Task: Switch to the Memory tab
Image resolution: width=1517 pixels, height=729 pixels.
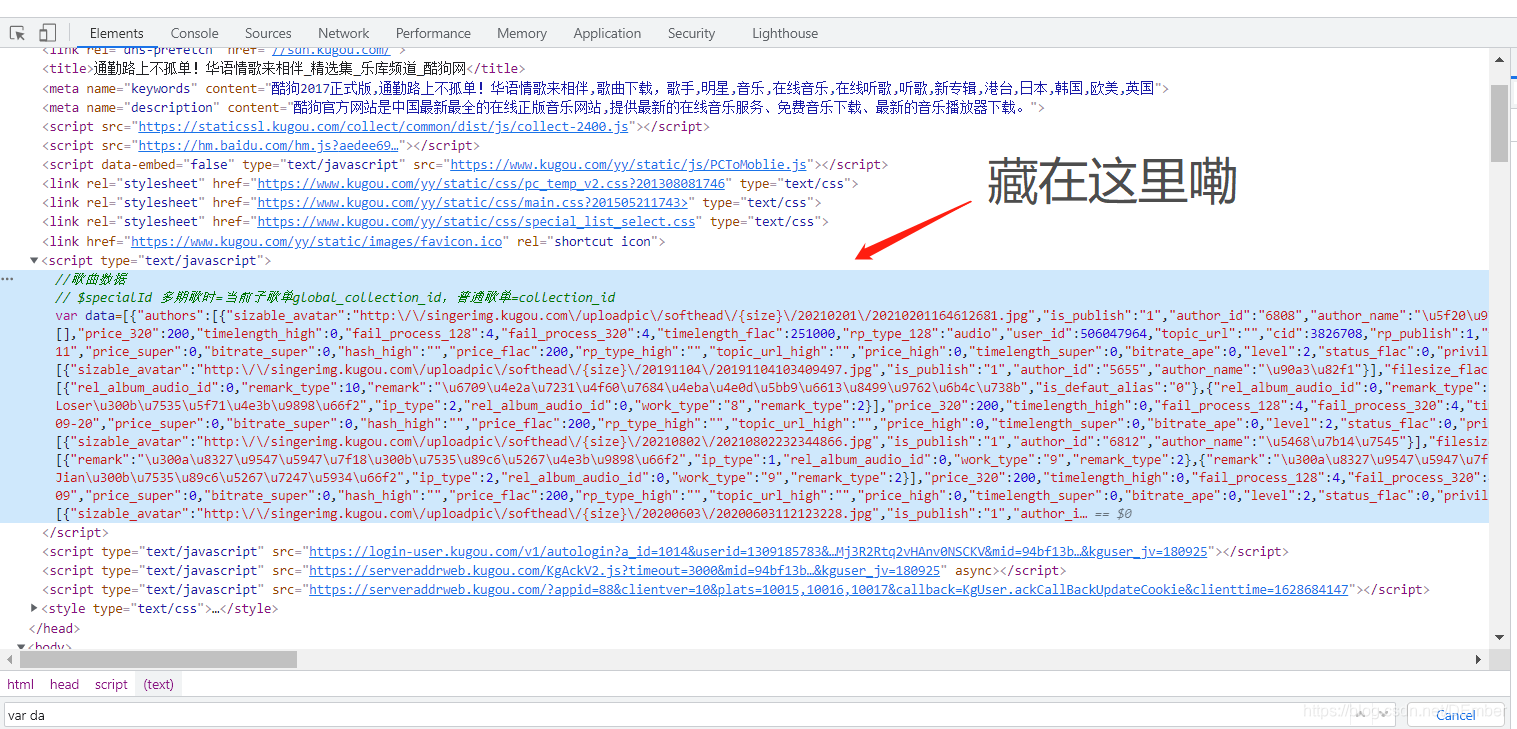Action: coord(522,33)
